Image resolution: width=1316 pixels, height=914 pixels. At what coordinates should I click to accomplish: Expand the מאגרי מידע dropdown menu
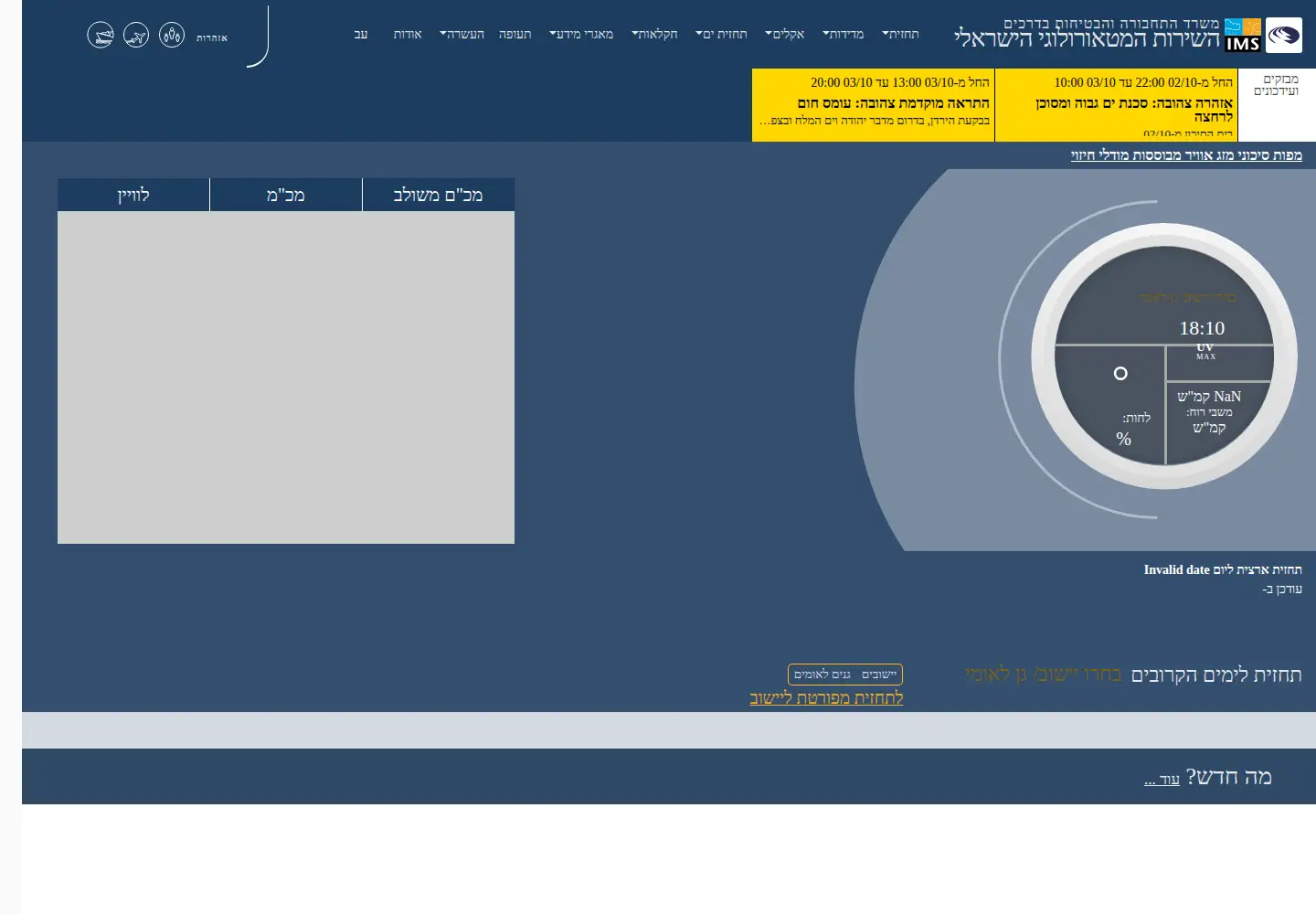(581, 34)
